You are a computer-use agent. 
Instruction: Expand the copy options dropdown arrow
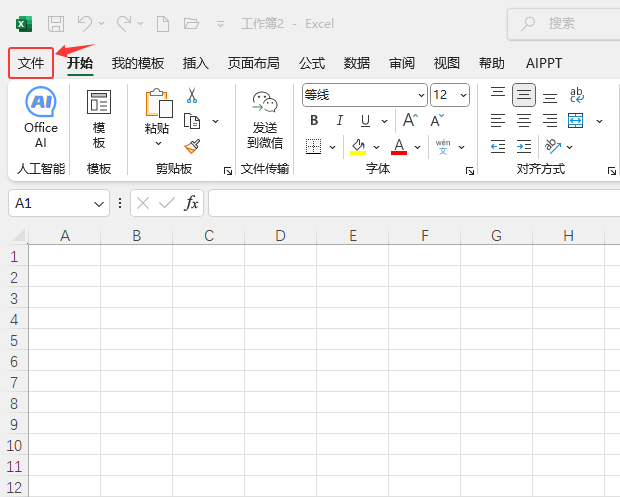[215, 121]
